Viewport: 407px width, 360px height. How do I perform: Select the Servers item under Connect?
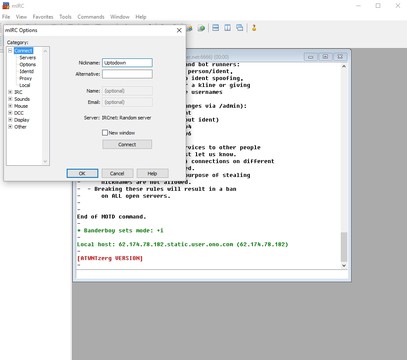pyautogui.click(x=27, y=58)
